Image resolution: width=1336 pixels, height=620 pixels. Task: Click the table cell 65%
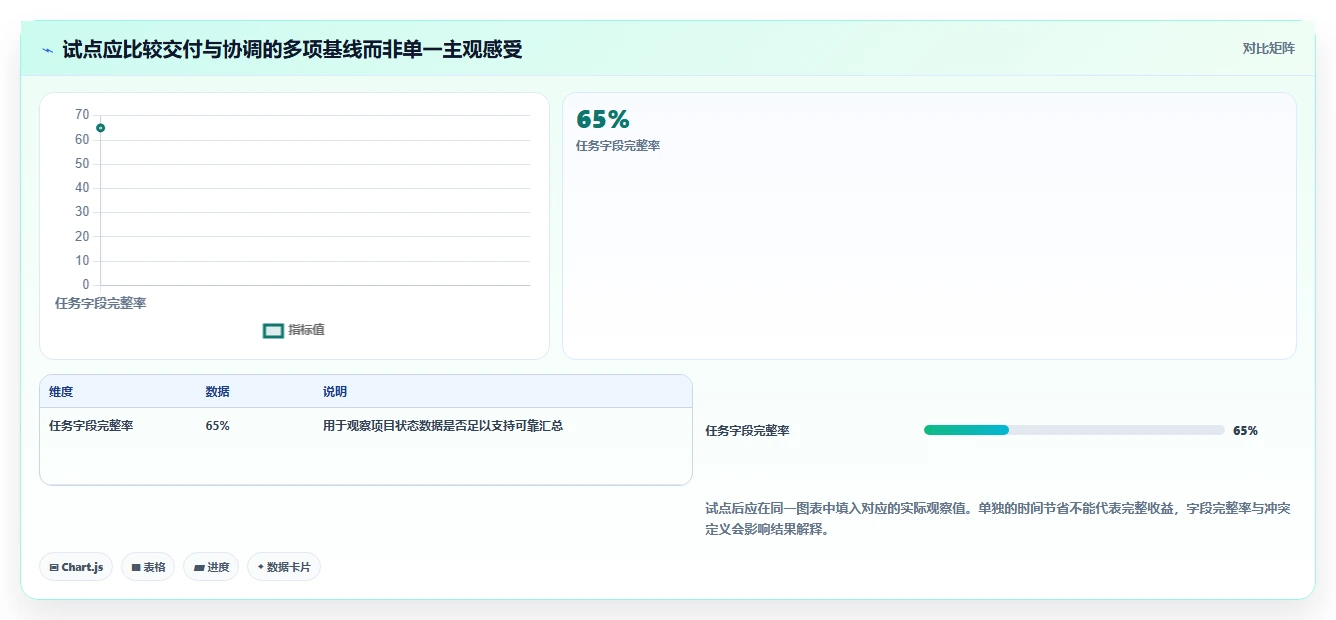coord(217,426)
